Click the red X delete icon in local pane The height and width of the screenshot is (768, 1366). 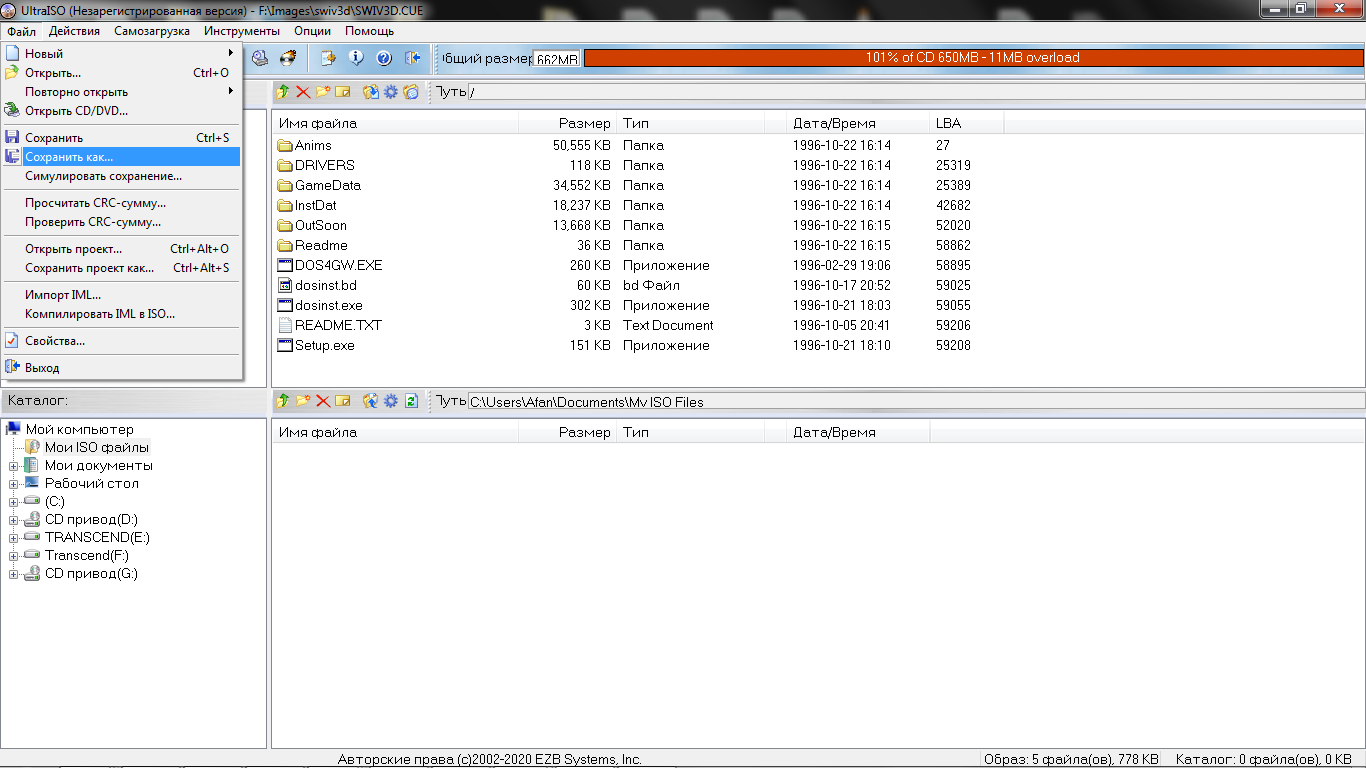pos(323,401)
